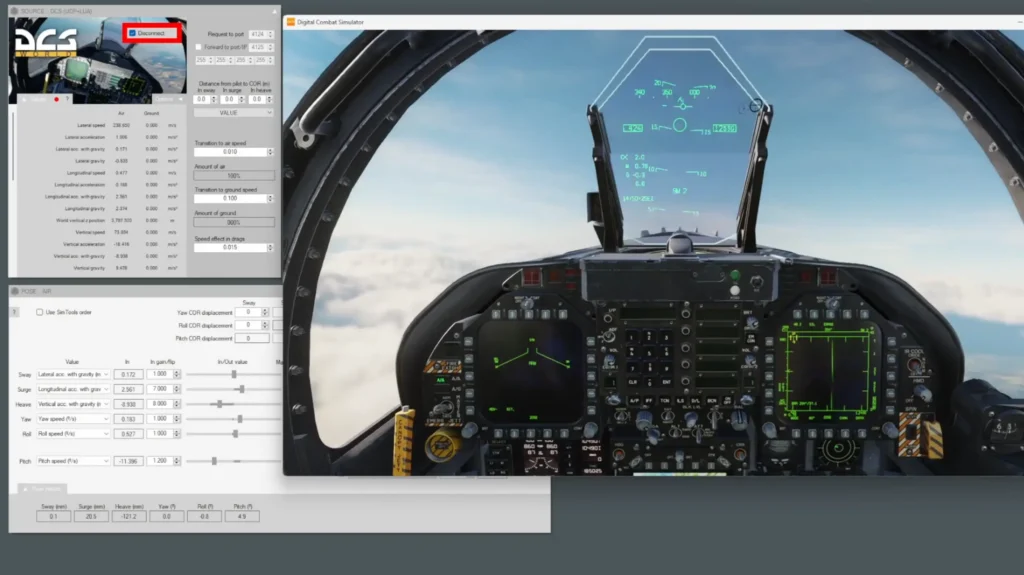The width and height of the screenshot is (1024, 575).
Task: Open the Surge value dropdown
Action: coord(72,389)
